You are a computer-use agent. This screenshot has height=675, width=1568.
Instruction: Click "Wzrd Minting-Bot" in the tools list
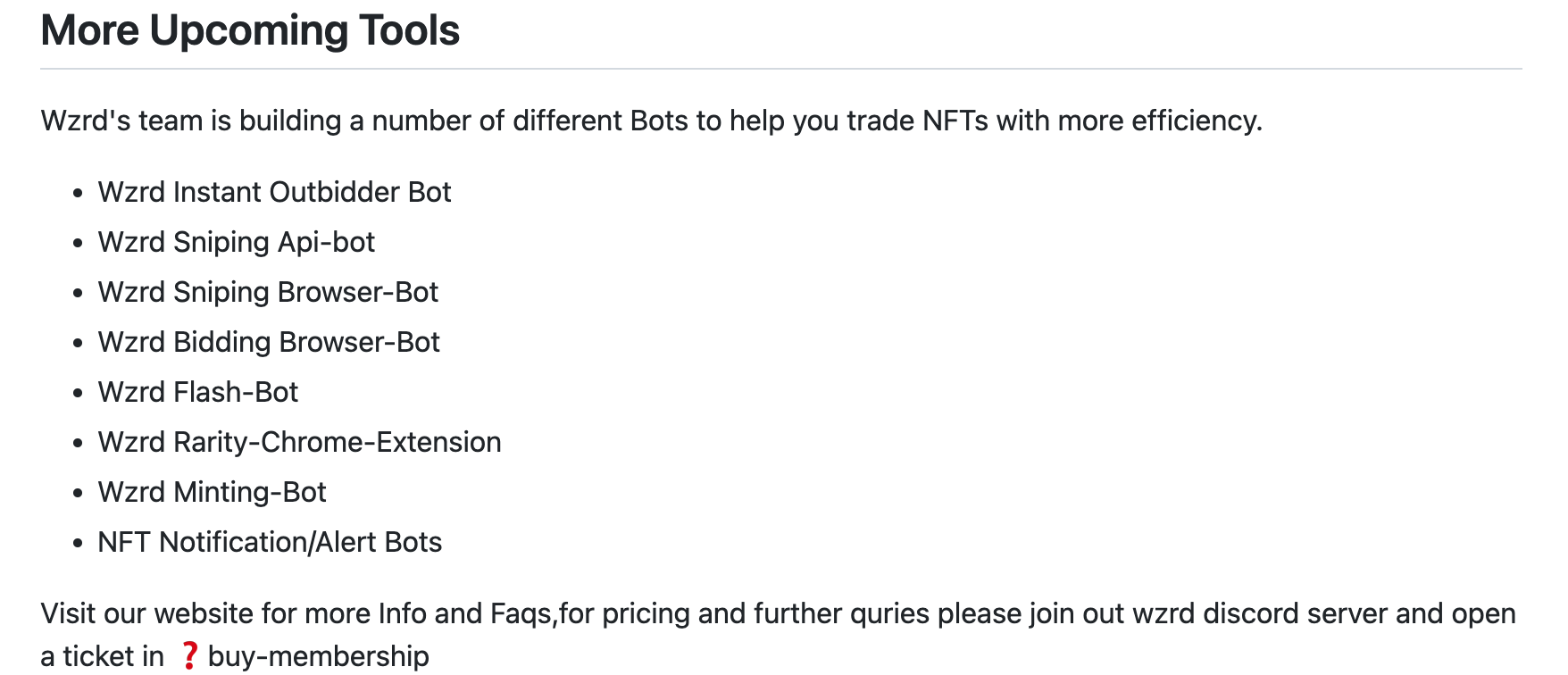212,492
